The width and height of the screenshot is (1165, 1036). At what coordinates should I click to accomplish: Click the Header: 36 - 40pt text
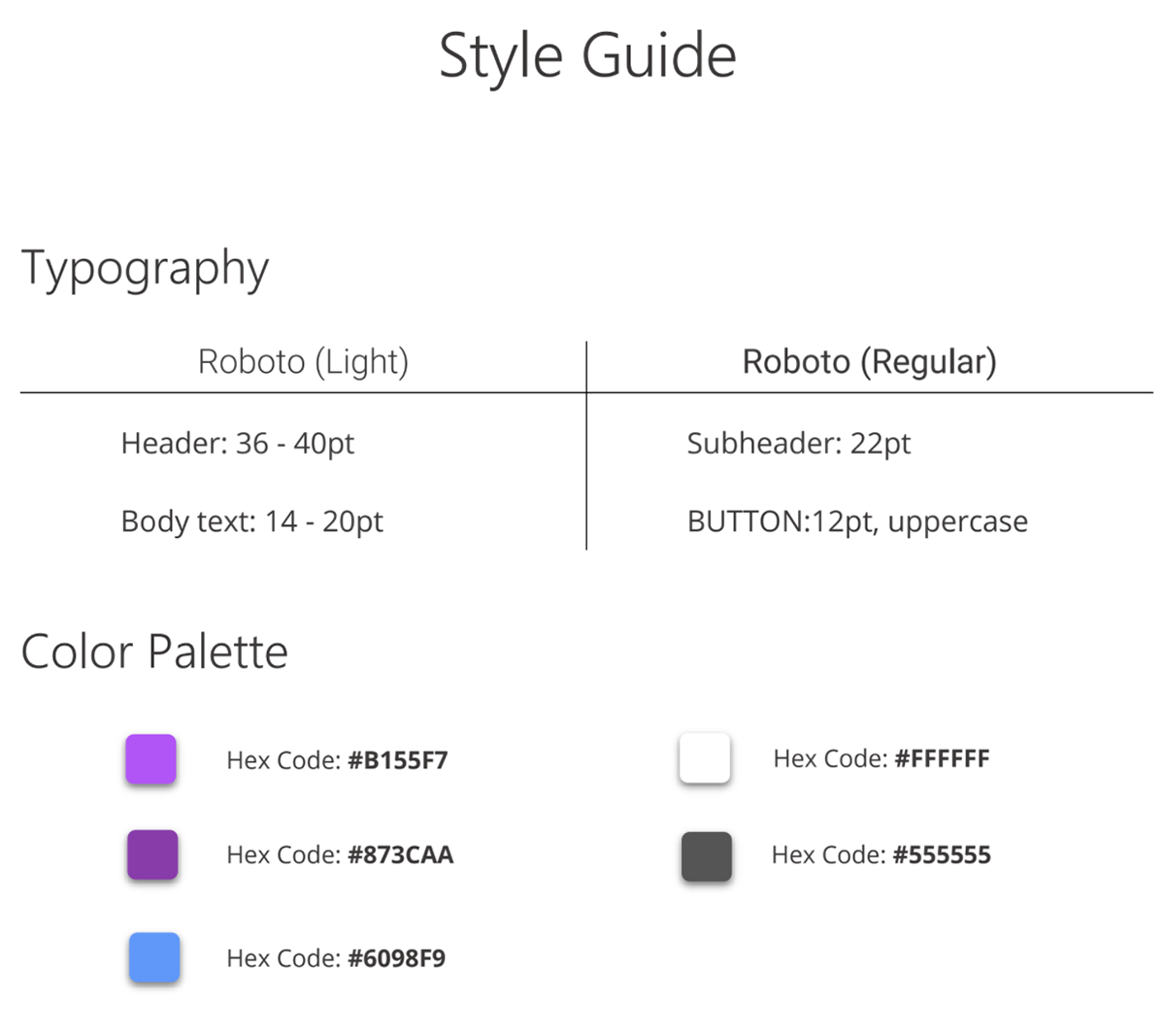coord(238,444)
